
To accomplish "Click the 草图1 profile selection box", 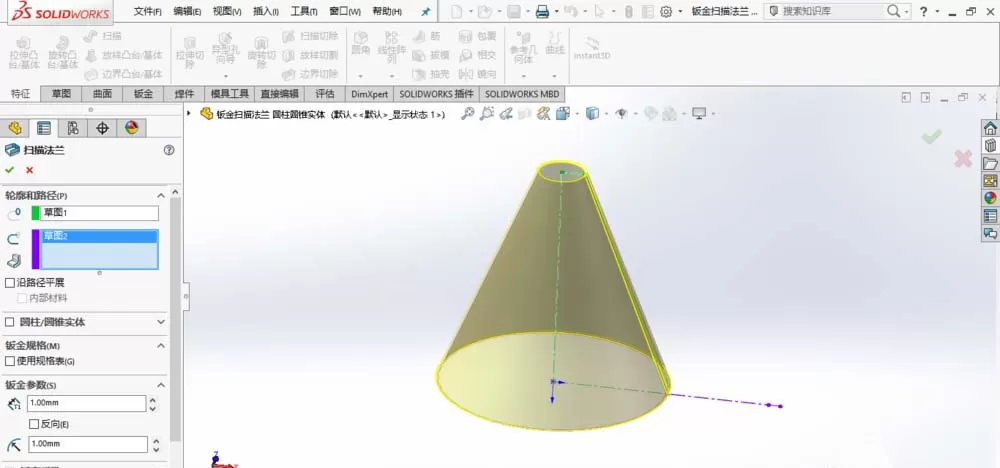I will [99, 213].
